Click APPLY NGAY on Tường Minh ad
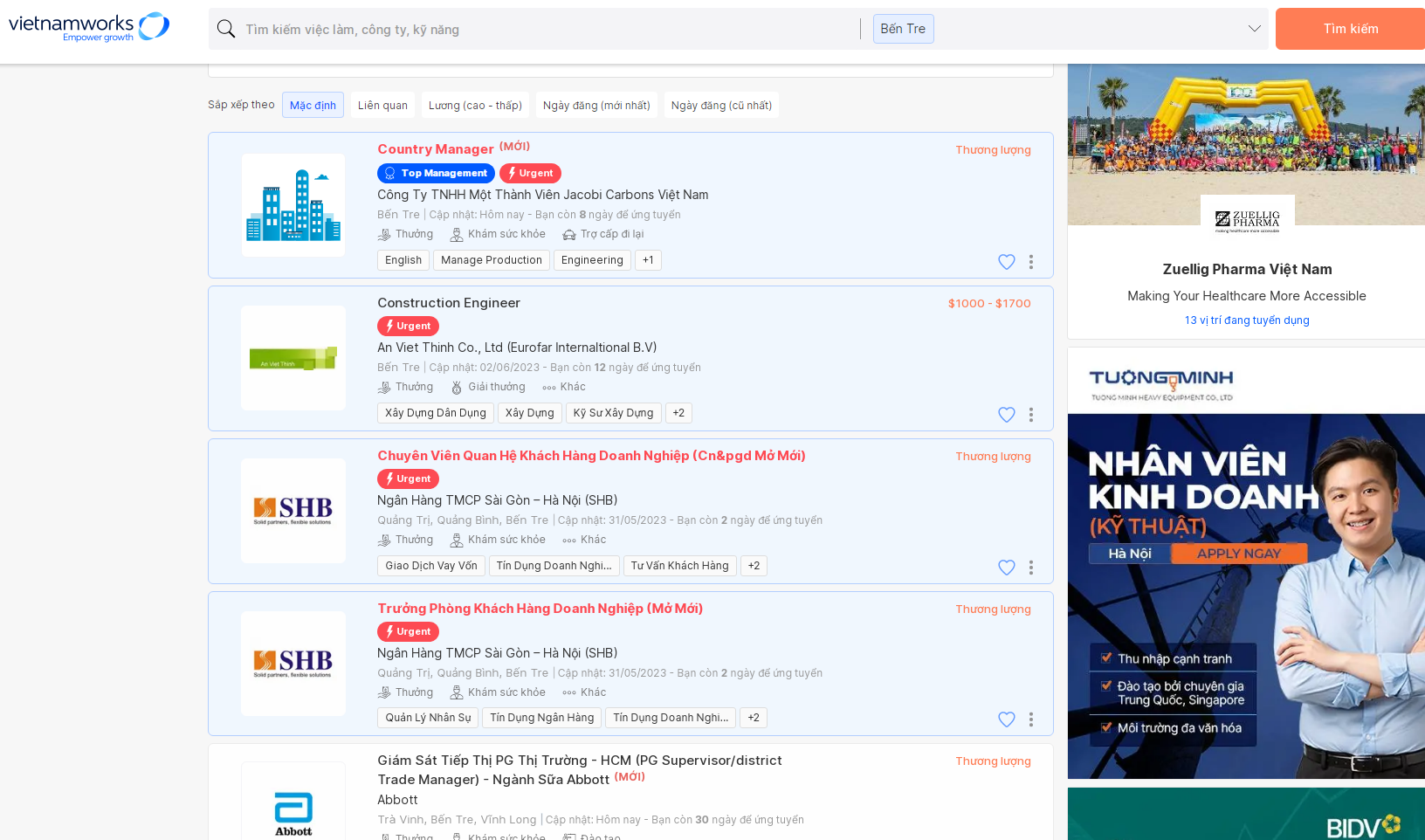This screenshot has width=1425, height=840. 1239,554
